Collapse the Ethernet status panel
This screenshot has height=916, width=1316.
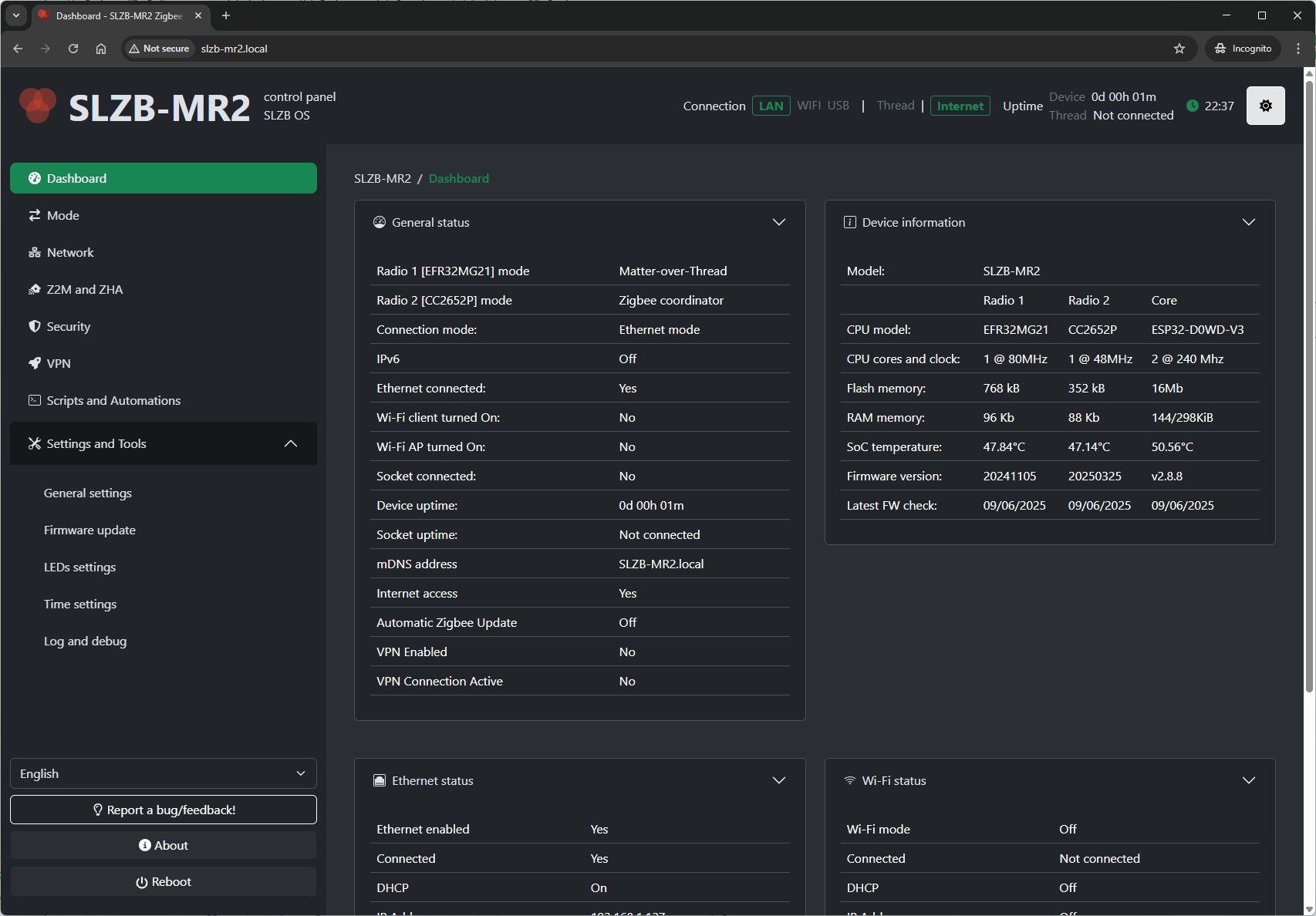pos(778,780)
